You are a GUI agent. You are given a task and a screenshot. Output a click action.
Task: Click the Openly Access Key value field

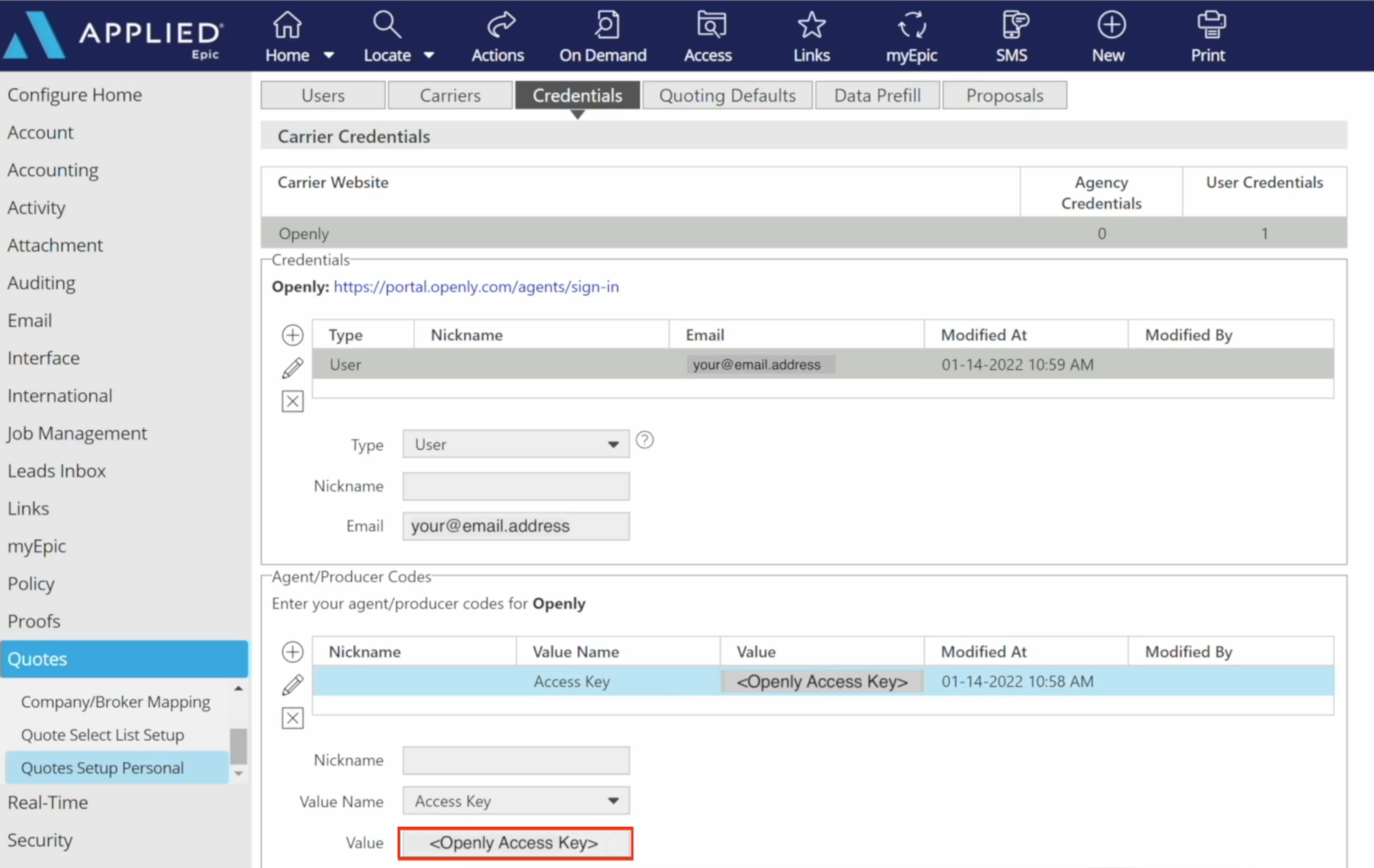click(515, 843)
